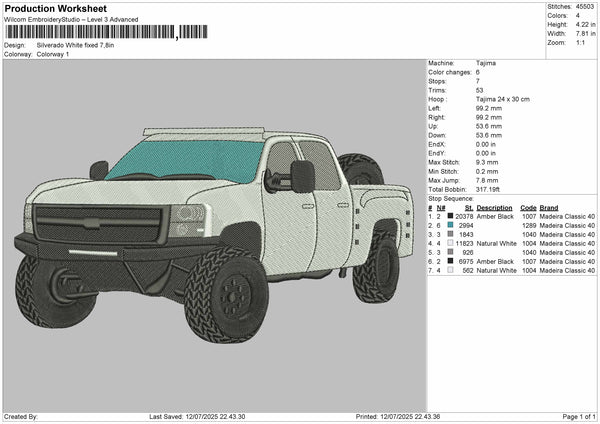Image resolution: width=600 pixels, height=424 pixels.
Task: Select stitch count 2994 in row 2
Action: [x=466, y=225]
